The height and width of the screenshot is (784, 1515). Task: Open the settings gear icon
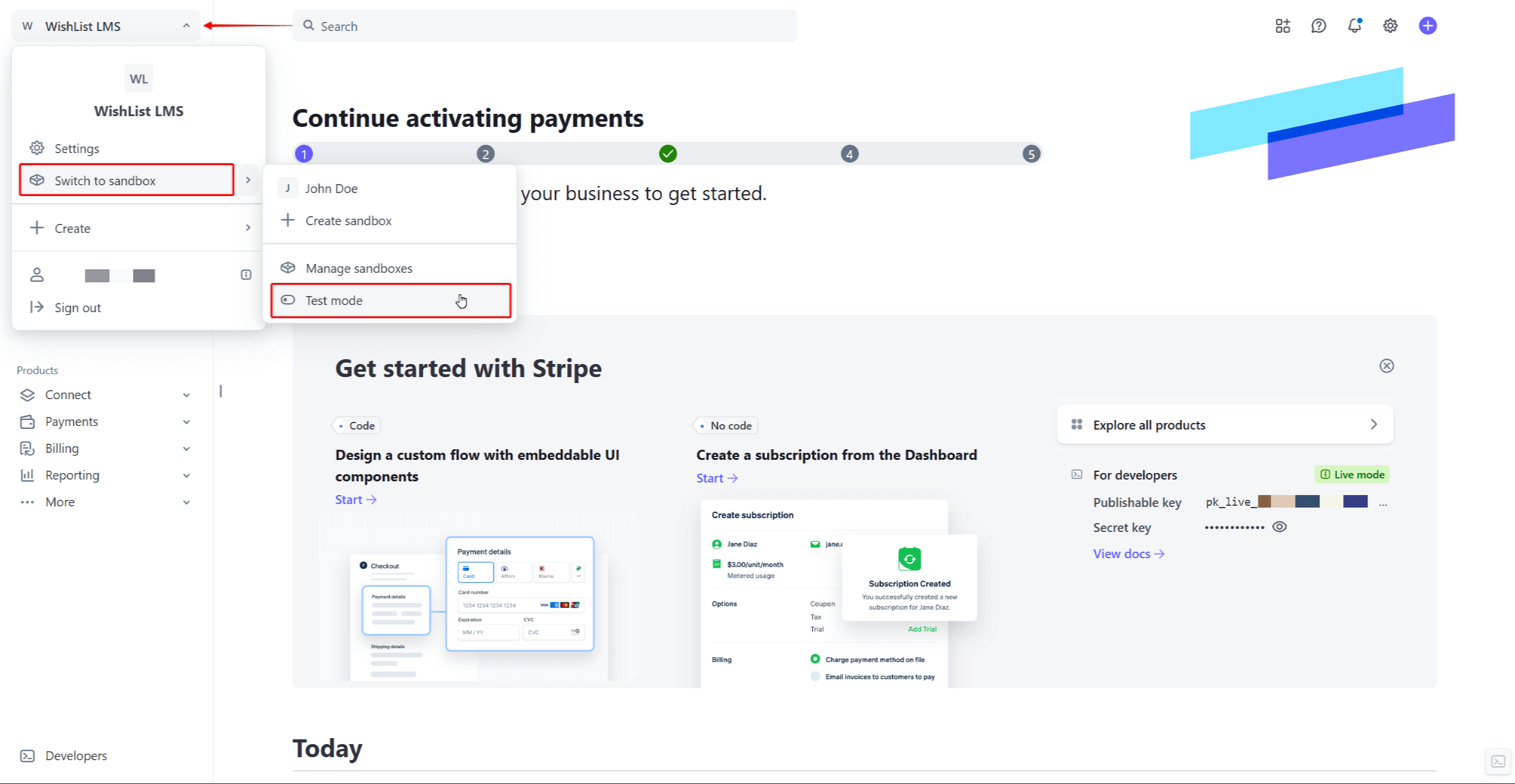pyautogui.click(x=1390, y=26)
